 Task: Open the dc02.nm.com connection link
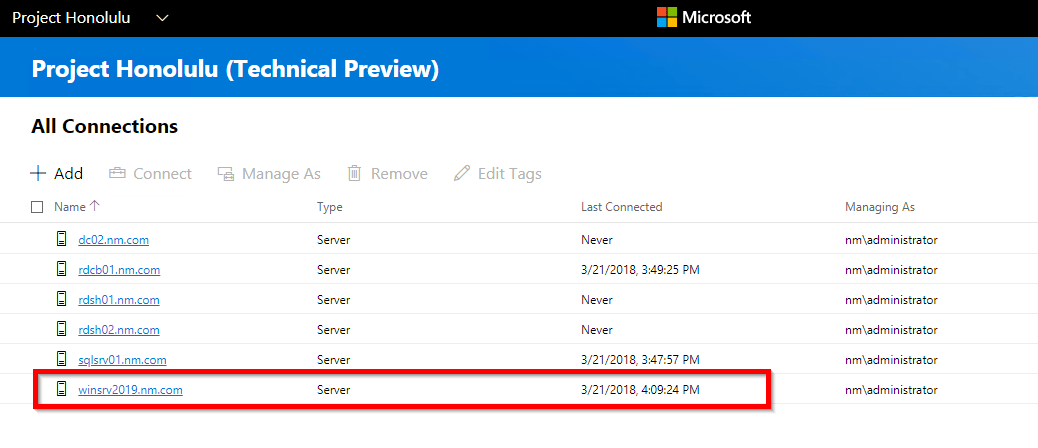pyautogui.click(x=113, y=240)
